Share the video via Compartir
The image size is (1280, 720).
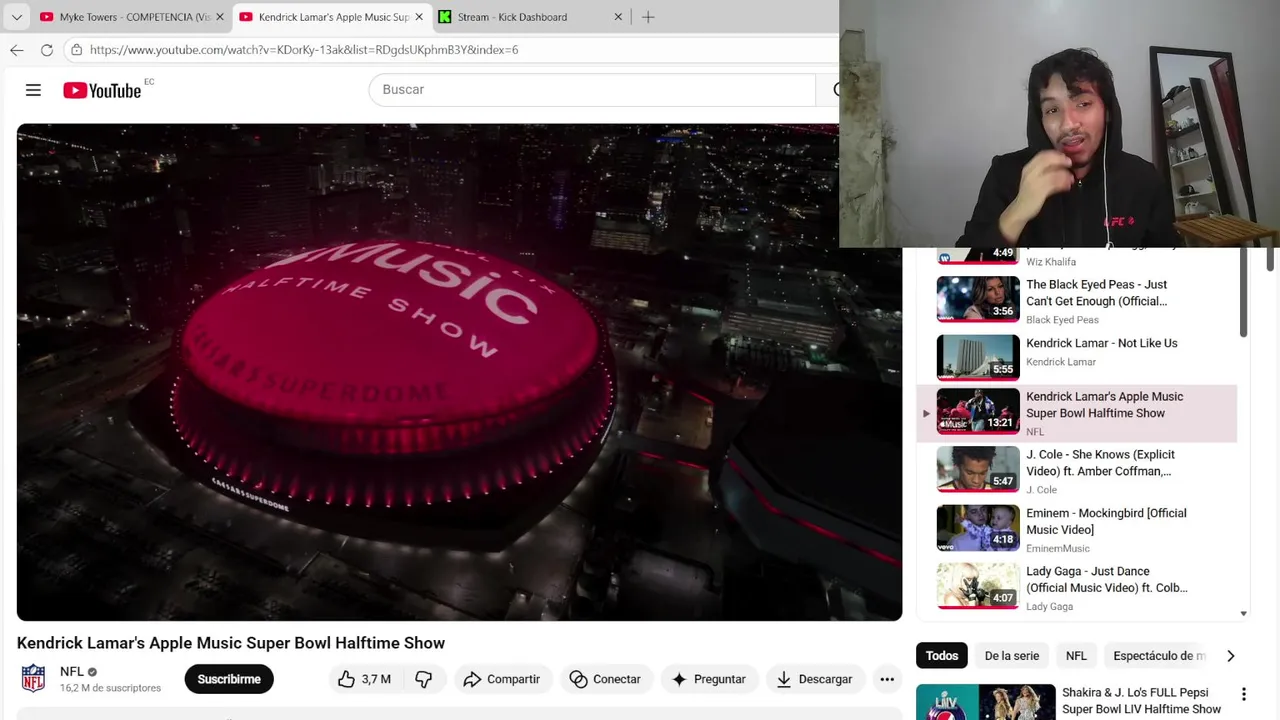(x=501, y=679)
